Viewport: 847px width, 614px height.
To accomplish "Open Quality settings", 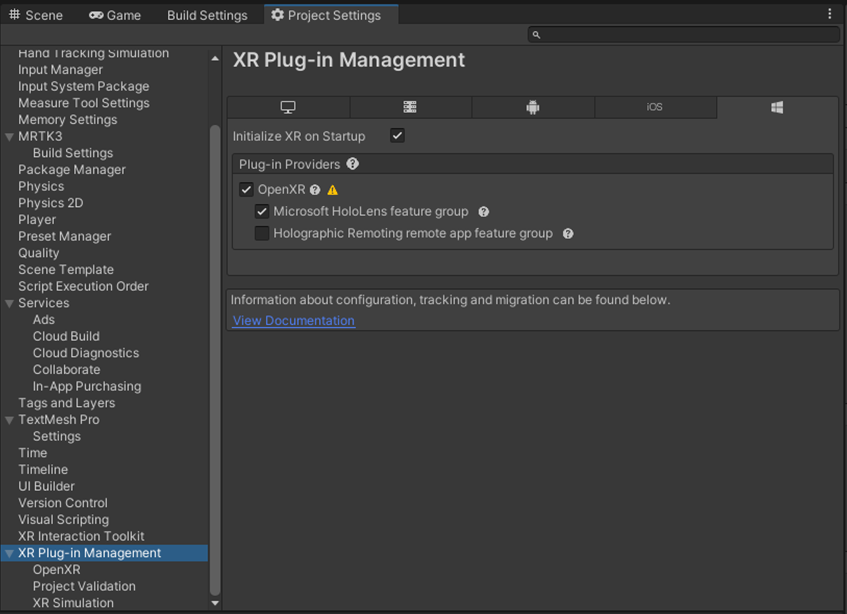I will pyautogui.click(x=38, y=253).
